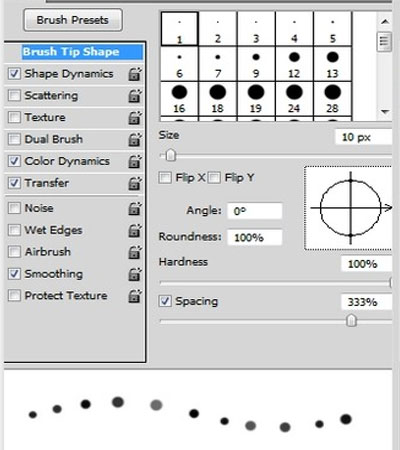Screen dimensions: 400x450
Task: Open Transfer settings label
Action: (47, 183)
